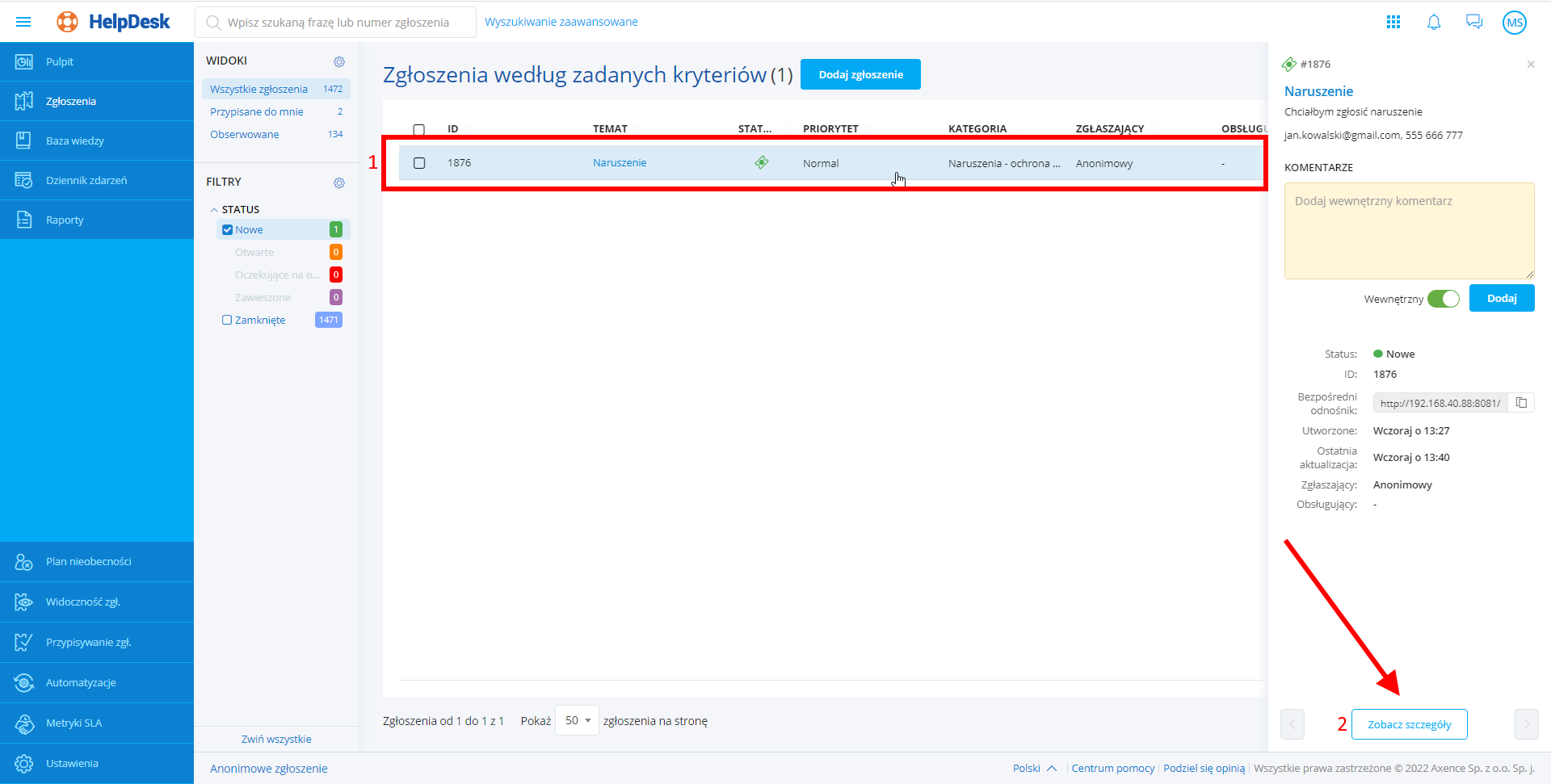The image size is (1551, 784).
Task: Open the chat messages icon
Action: pyautogui.click(x=1474, y=22)
